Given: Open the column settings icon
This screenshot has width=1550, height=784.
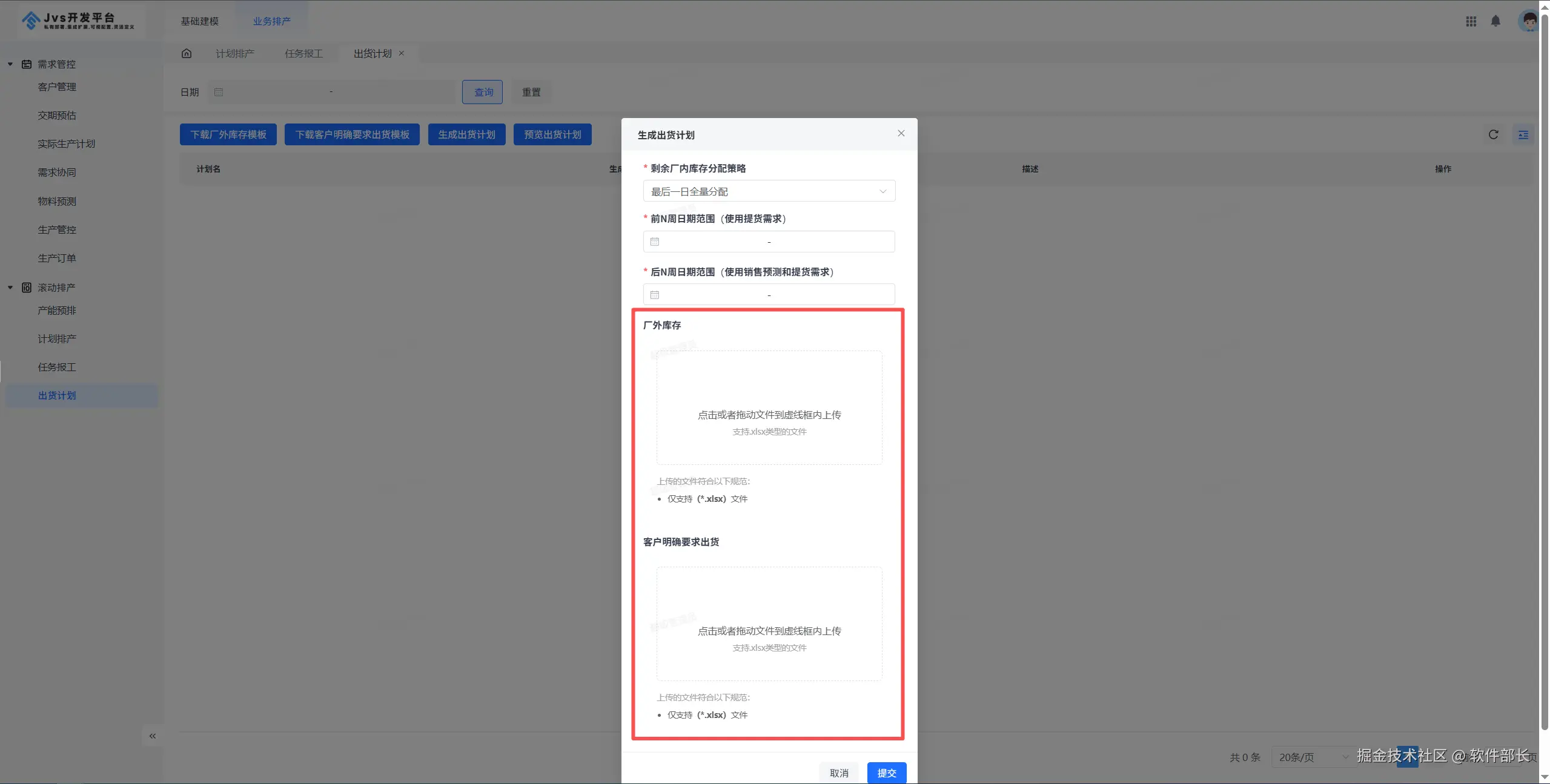Looking at the screenshot, I should pos(1523,134).
